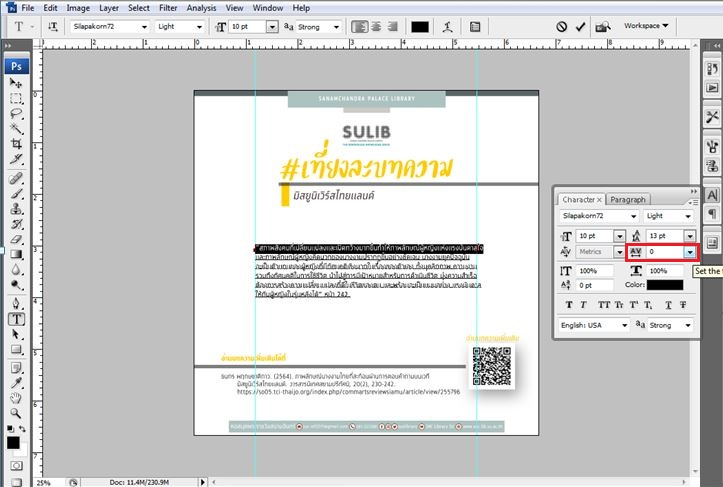Select the Zoom tool
Viewport: 723px width, 487px height.
coord(16,413)
